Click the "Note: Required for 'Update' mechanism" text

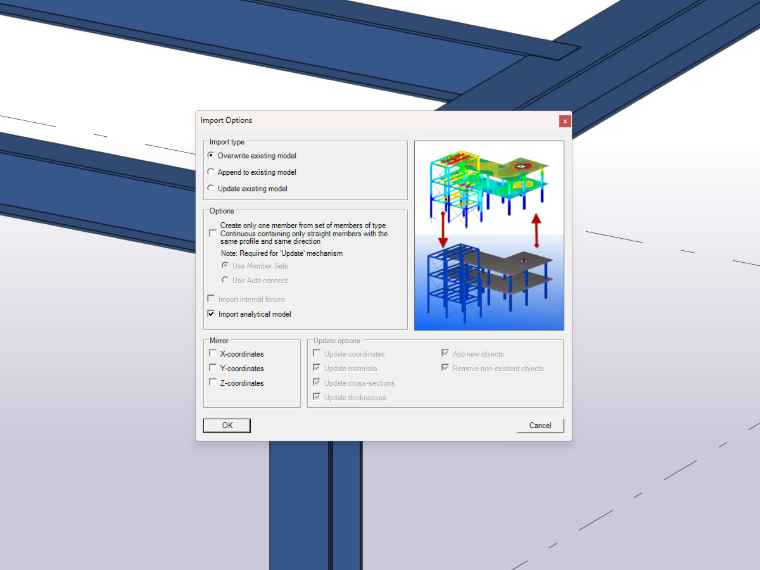pos(282,253)
